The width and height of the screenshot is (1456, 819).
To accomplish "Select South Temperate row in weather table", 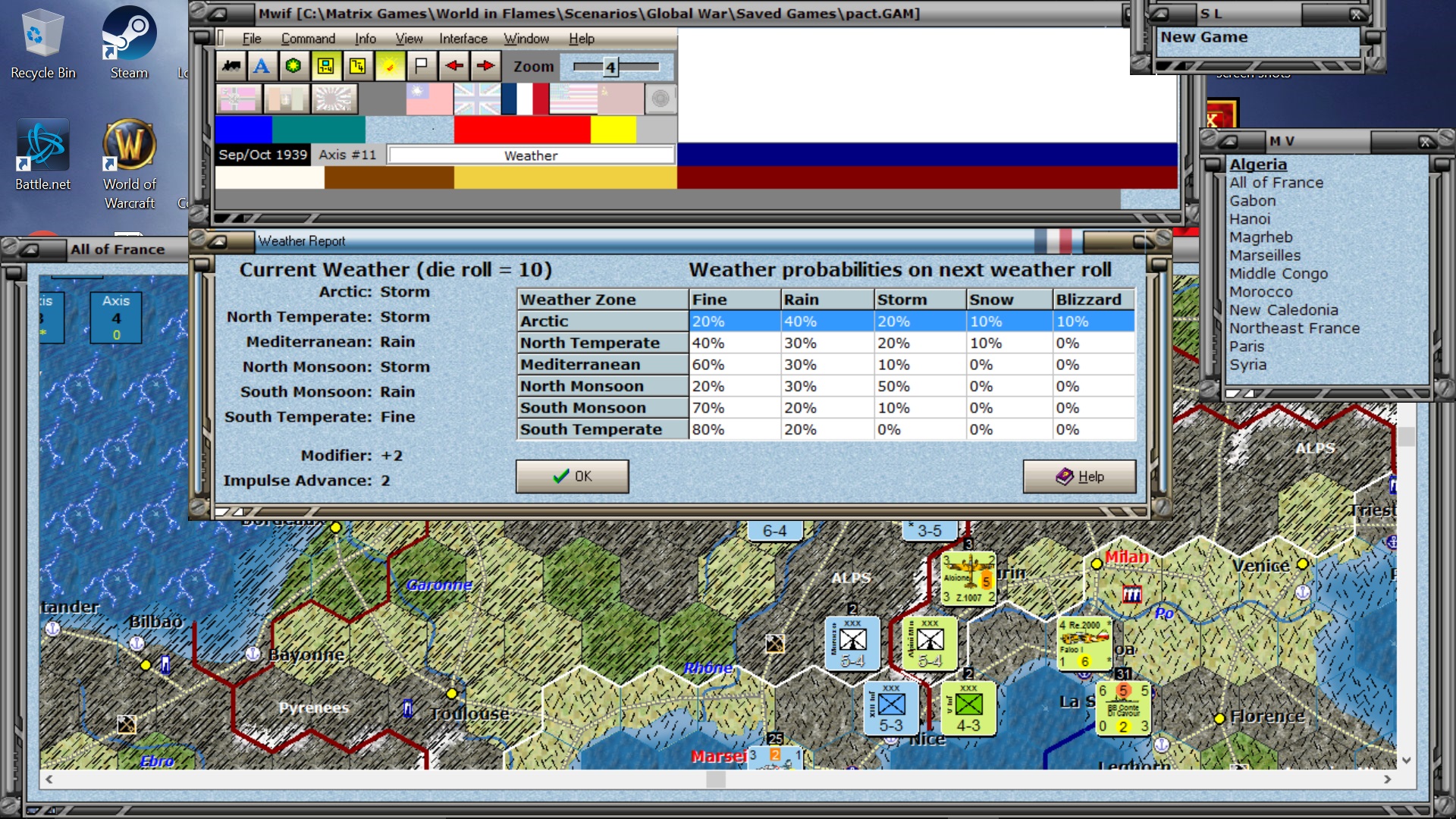I will pos(826,429).
